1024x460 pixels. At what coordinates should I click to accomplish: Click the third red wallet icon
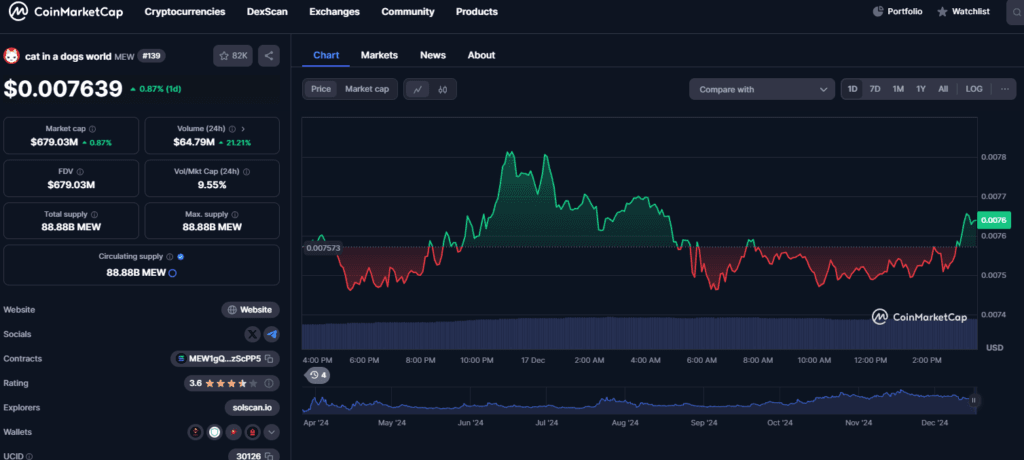click(234, 432)
